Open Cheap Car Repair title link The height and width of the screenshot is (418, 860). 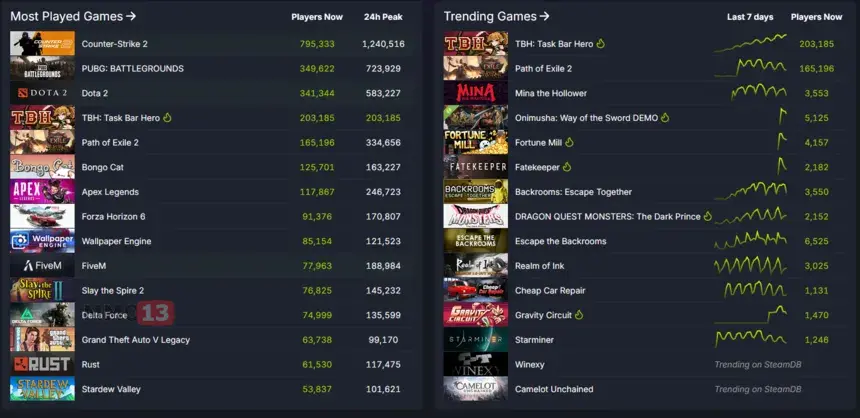click(x=550, y=291)
